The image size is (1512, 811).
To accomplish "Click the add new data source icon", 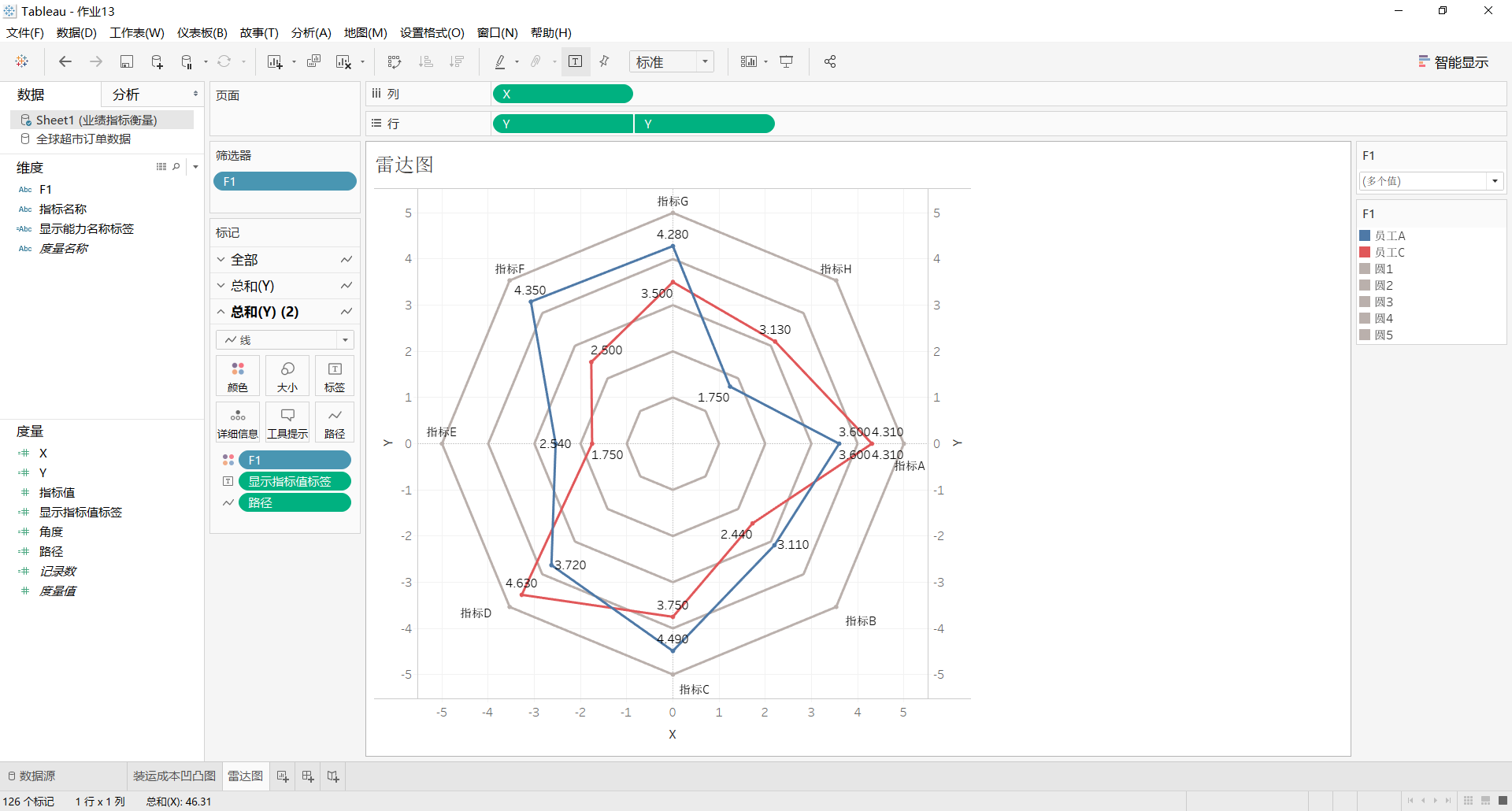I will tap(157, 61).
